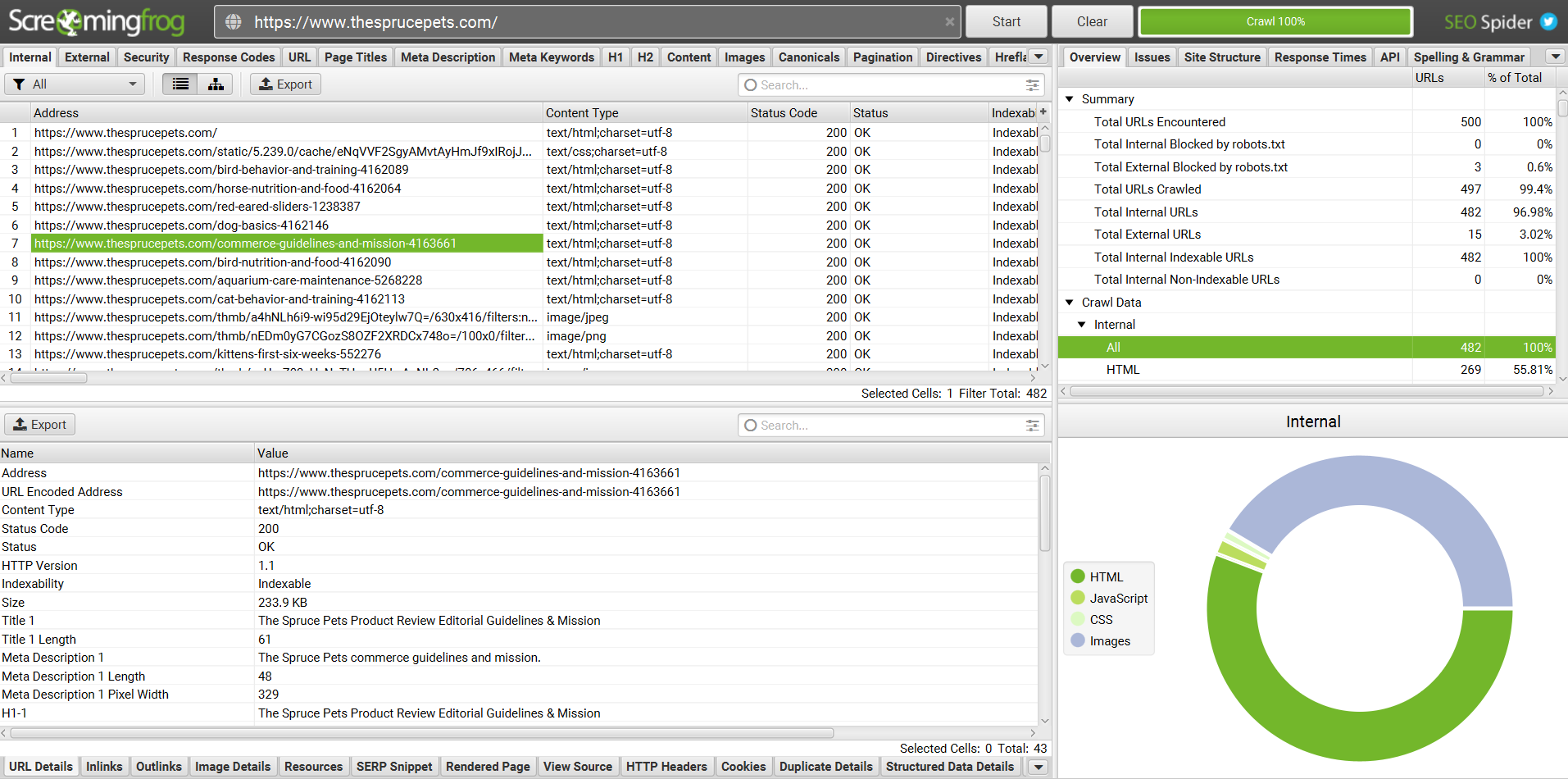1568x779 pixels.
Task: Click the CSS legend swatch
Action: [1078, 619]
